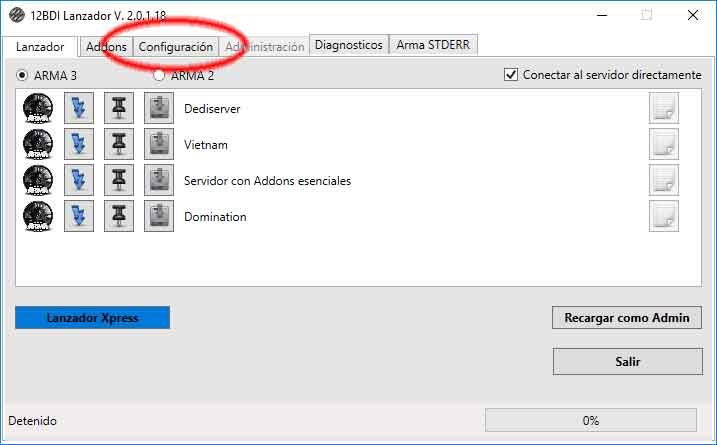Click download arrow for Servidor con Addons esenciales
Screen dimensions: 717x445
click(x=79, y=180)
